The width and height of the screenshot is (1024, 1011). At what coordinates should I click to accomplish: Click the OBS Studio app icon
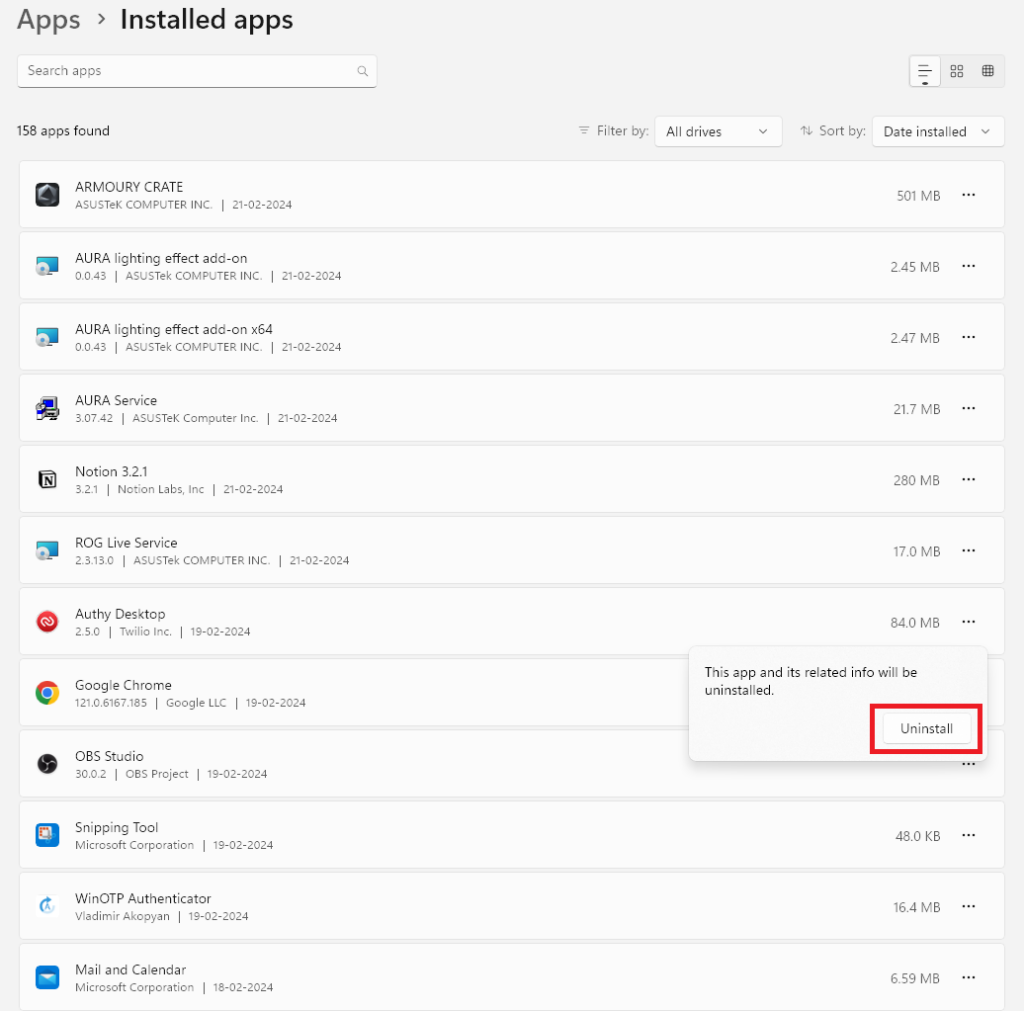(x=47, y=763)
